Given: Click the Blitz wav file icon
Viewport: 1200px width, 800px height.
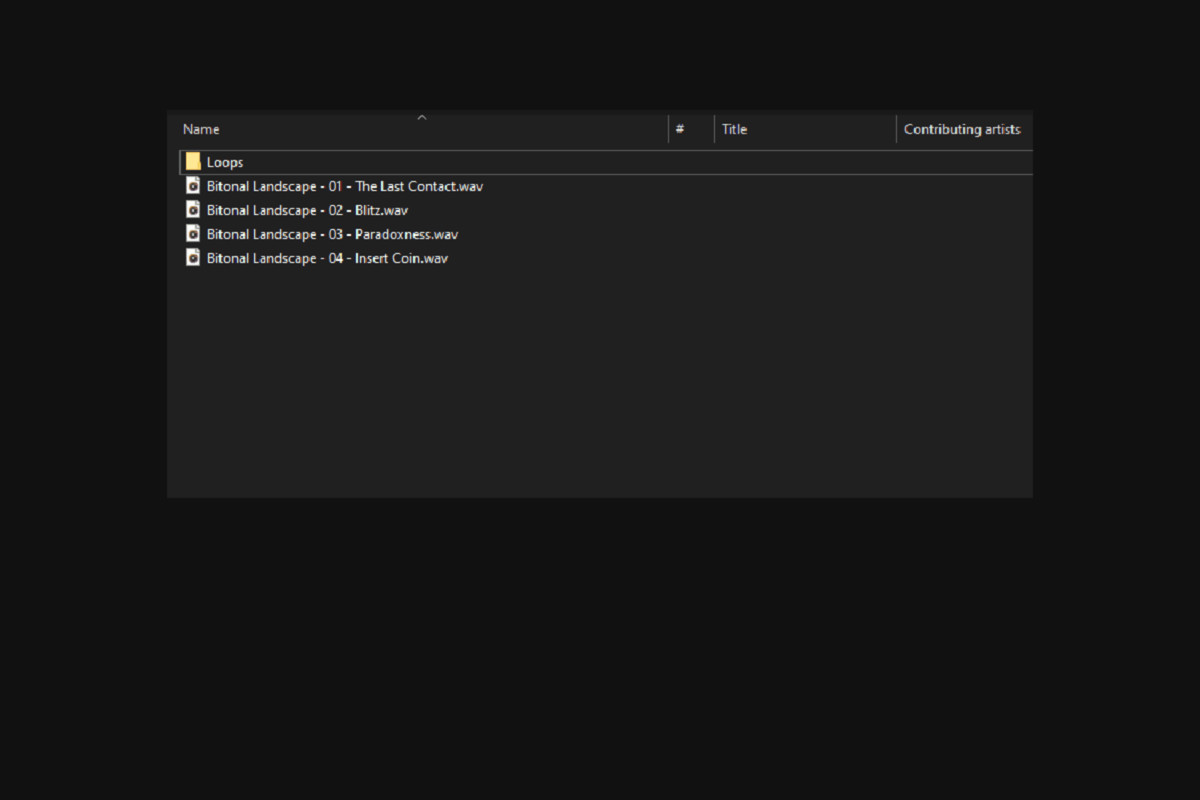Looking at the screenshot, I should tap(193, 210).
